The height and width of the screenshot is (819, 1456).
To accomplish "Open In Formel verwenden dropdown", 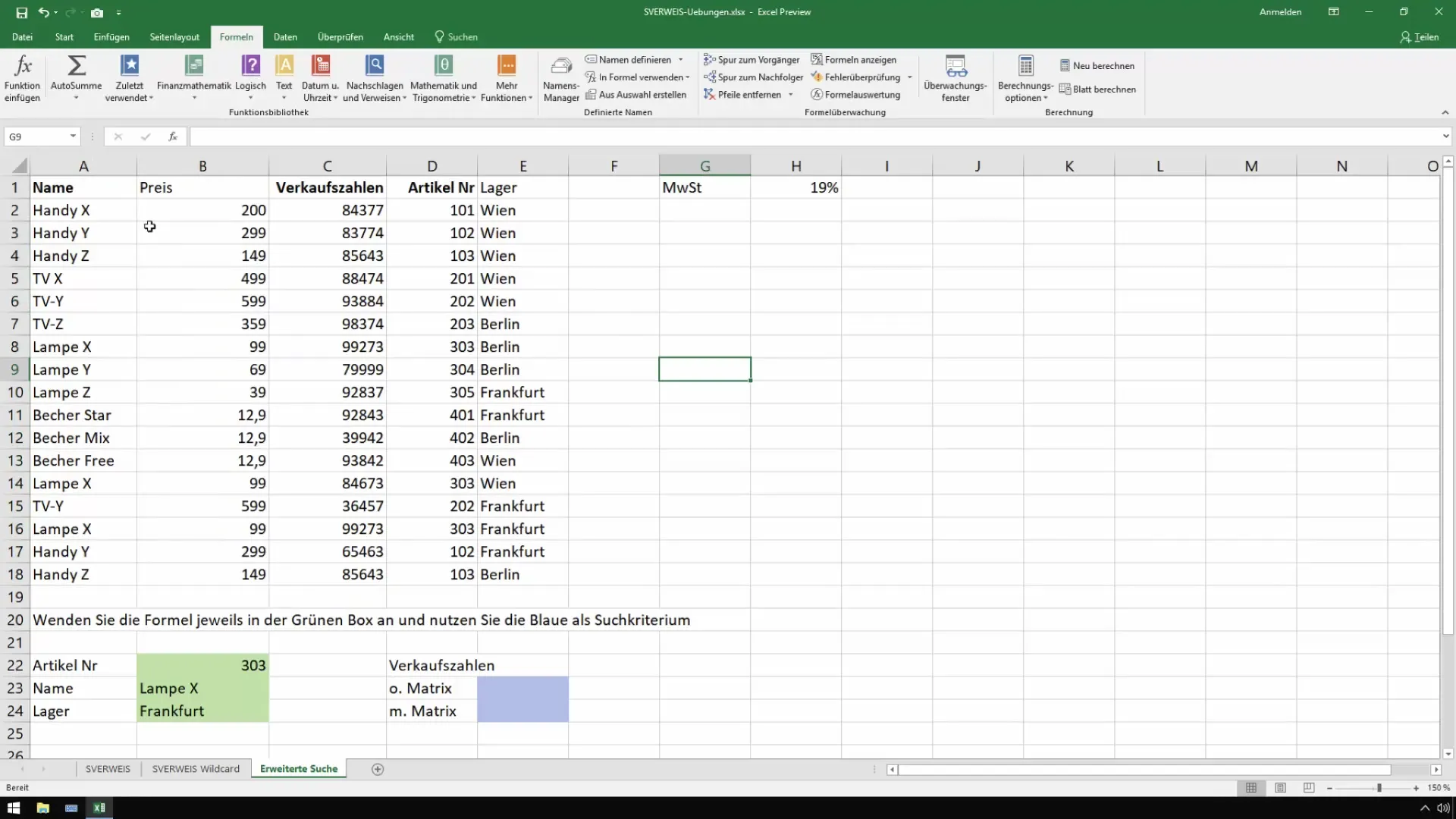I will pyautogui.click(x=688, y=77).
